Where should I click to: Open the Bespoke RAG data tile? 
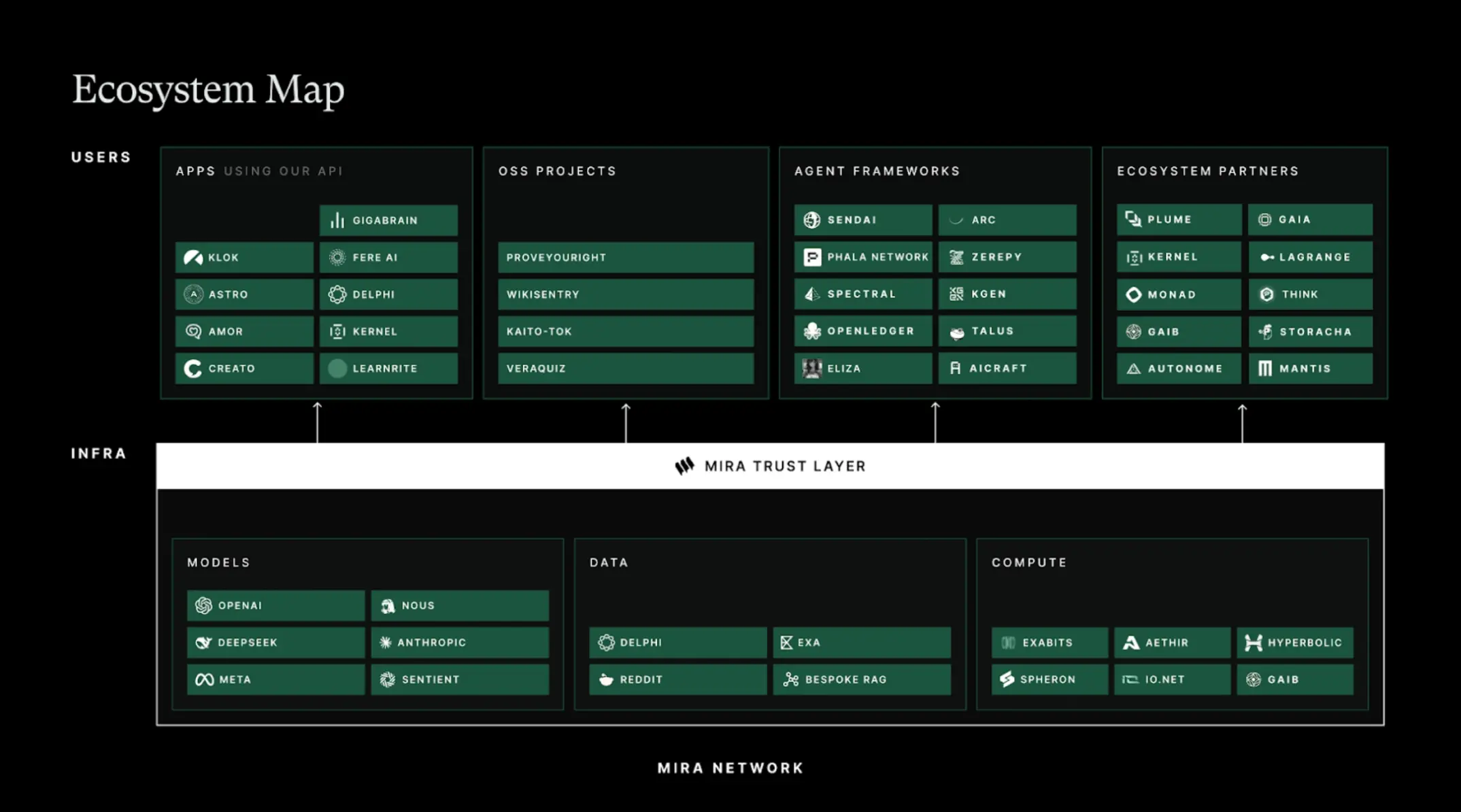point(861,679)
